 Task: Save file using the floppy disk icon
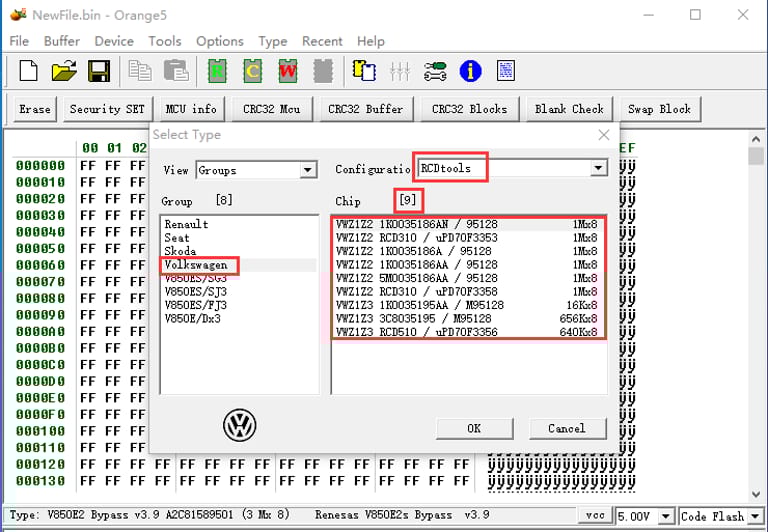(99, 71)
